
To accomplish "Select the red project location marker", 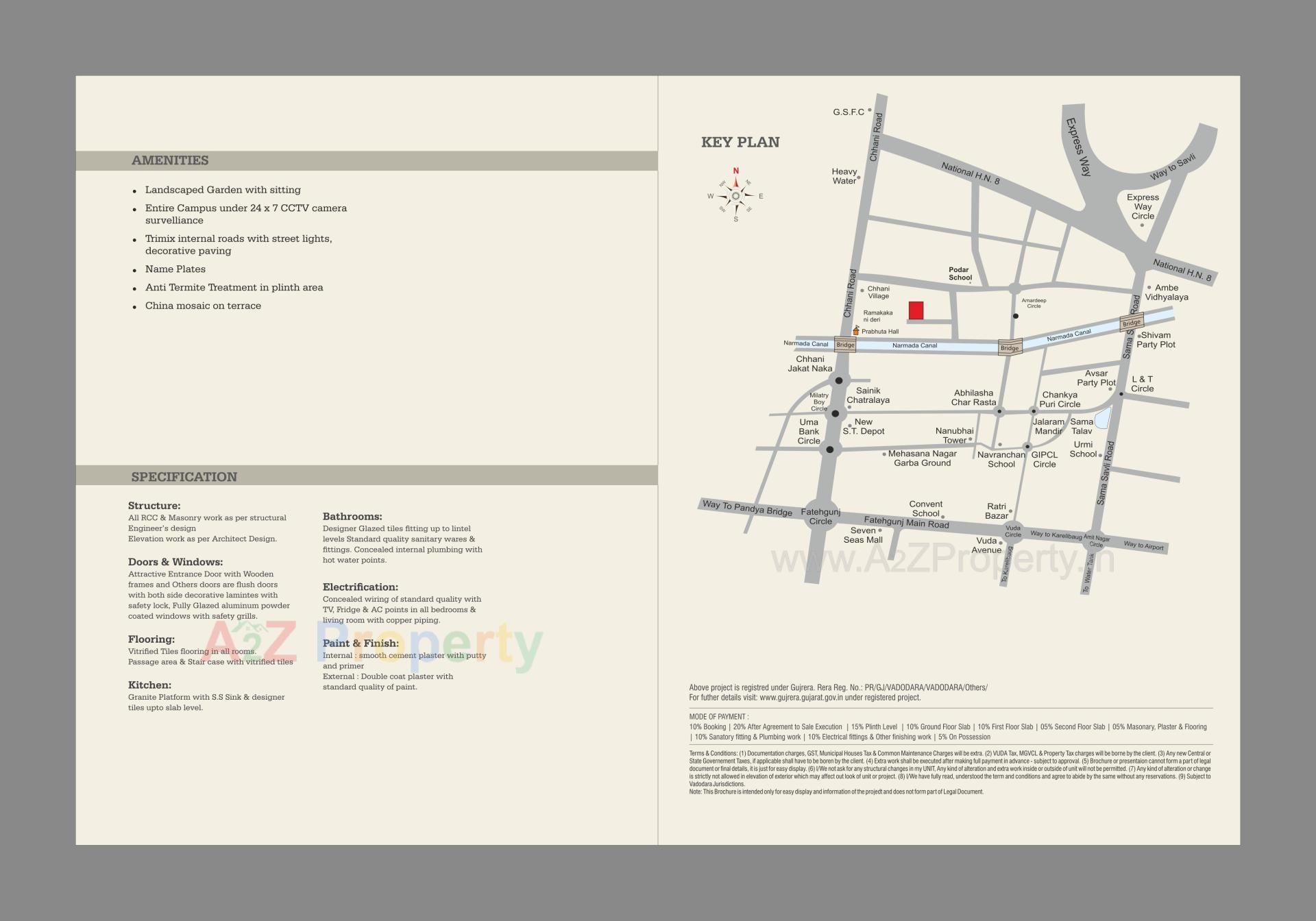I will pos(916,310).
